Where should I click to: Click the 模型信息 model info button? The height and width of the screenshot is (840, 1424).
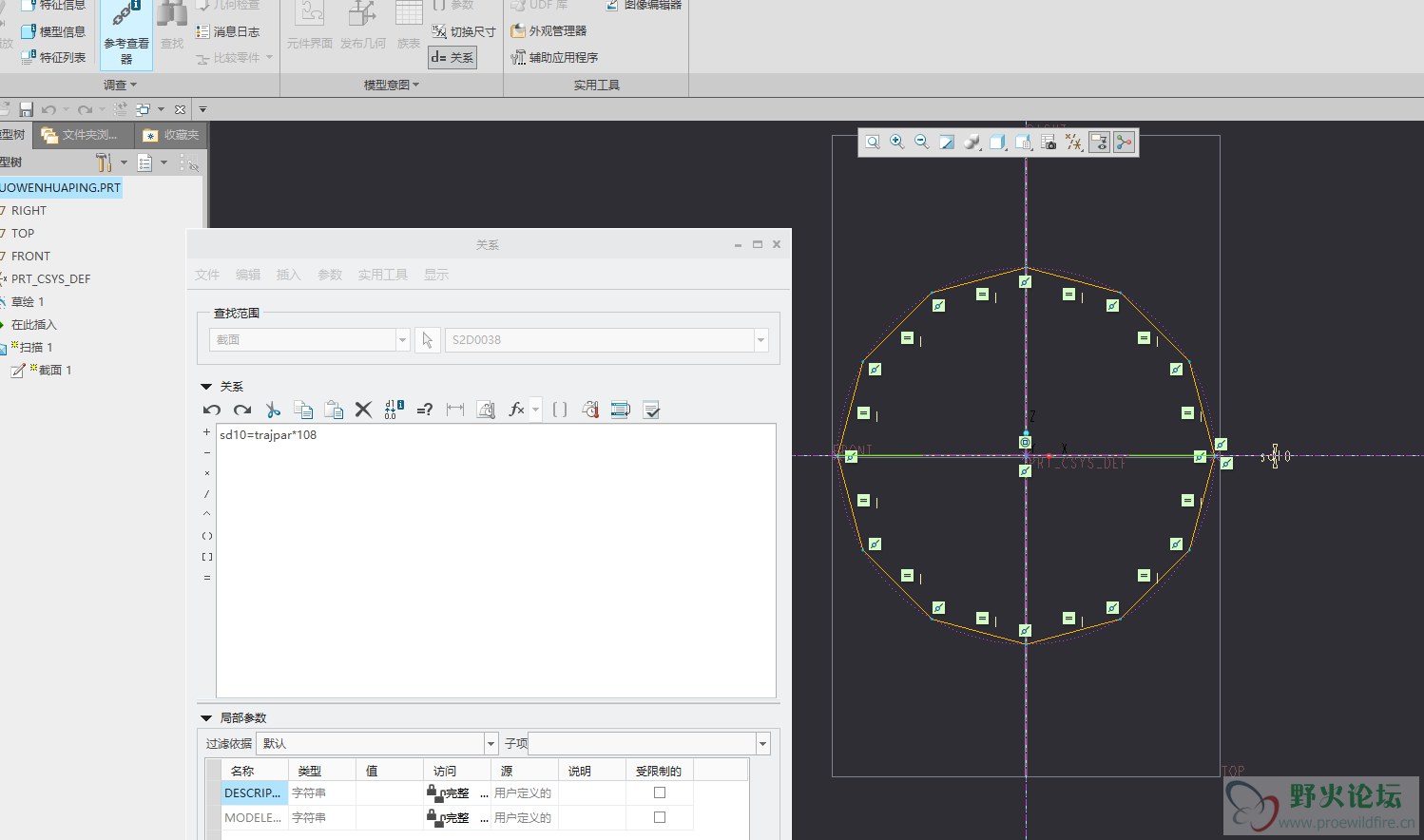pyautogui.click(x=53, y=31)
